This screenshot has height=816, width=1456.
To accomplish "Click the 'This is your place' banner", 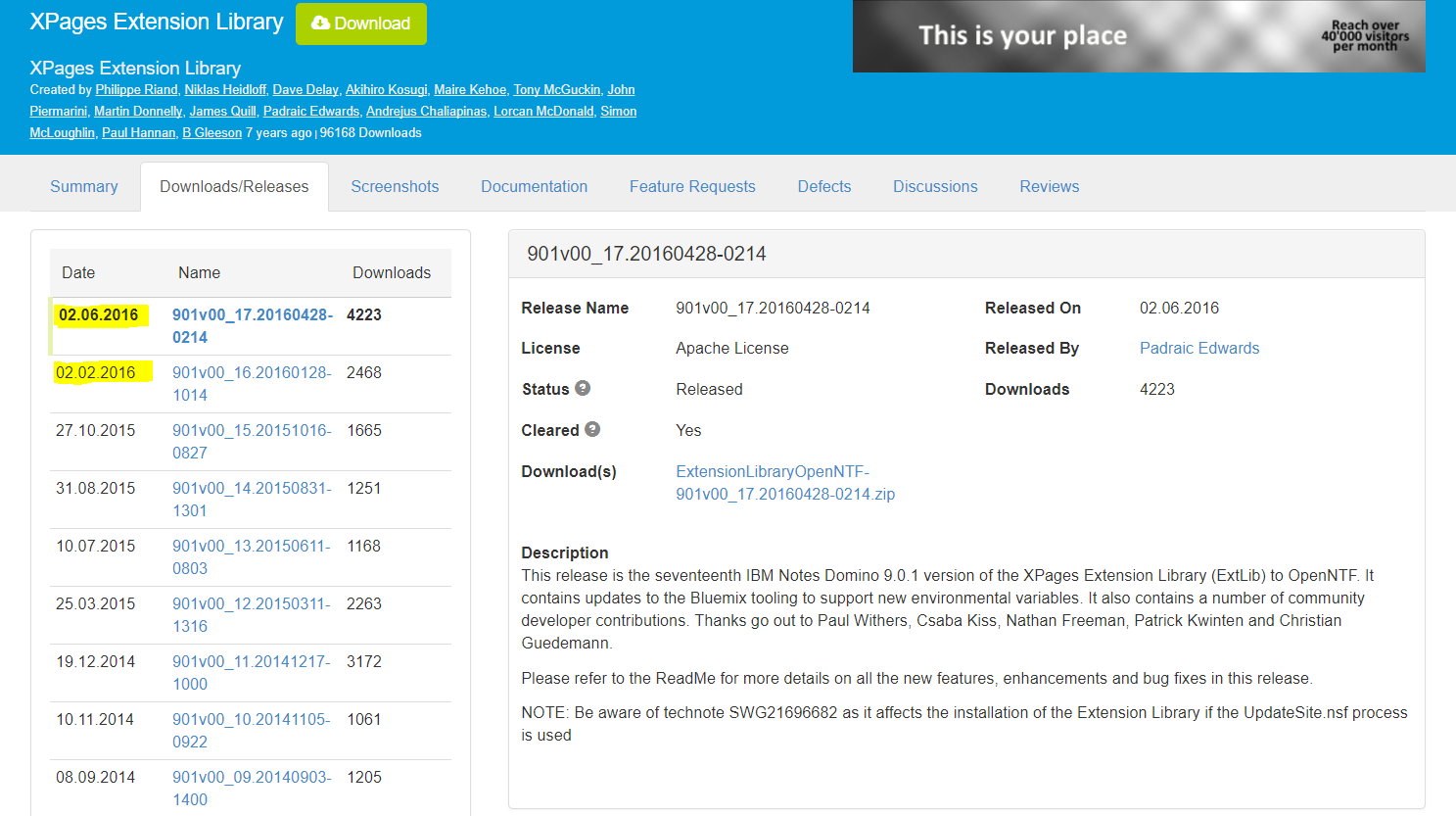I will (x=1139, y=36).
